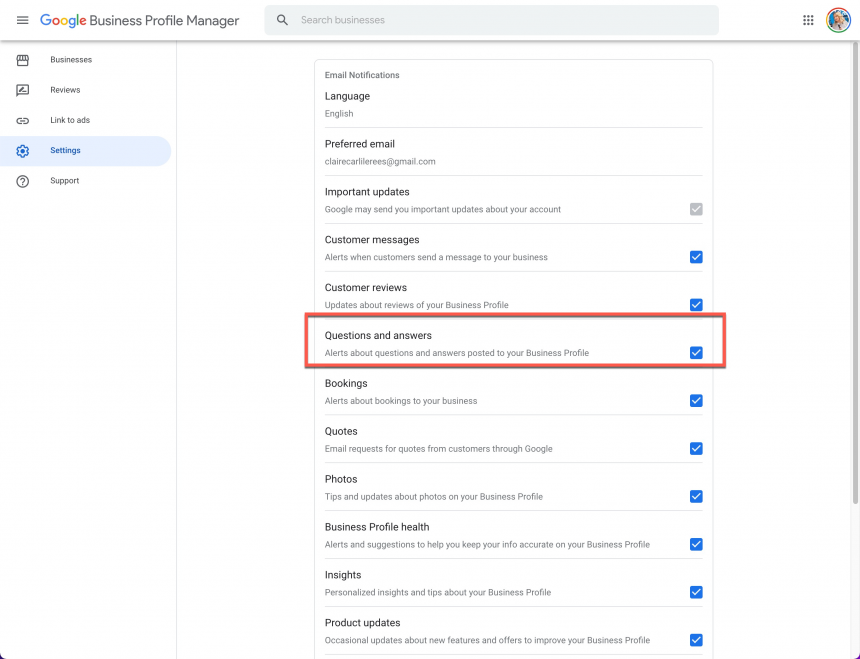This screenshot has height=659, width=860.
Task: Open the account profile avatar
Action: point(838,20)
